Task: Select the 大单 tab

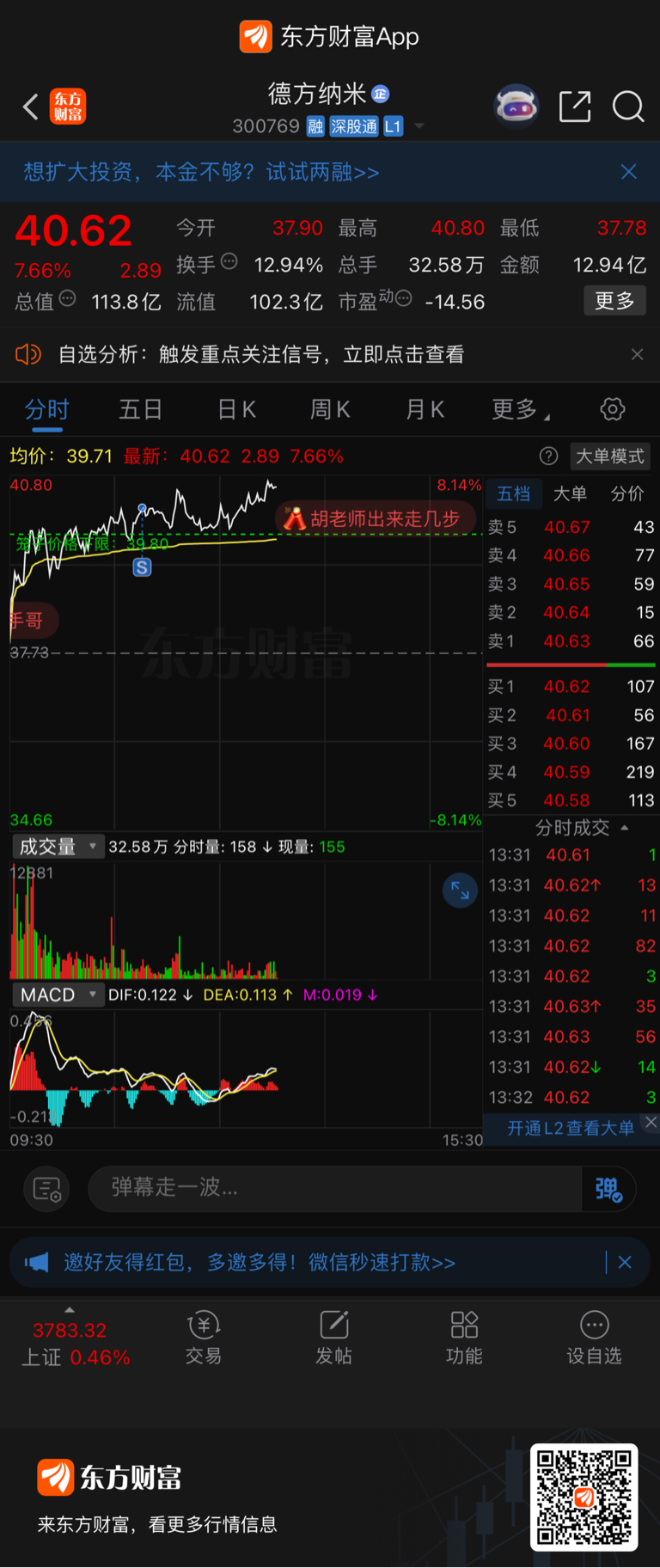Action: pos(569,493)
